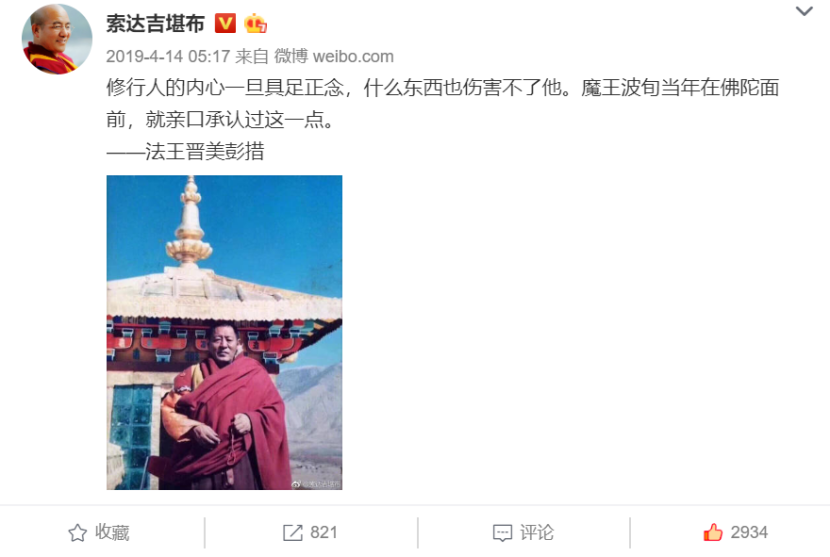
Task: Click the orange V verified badge
Action: 225,23
